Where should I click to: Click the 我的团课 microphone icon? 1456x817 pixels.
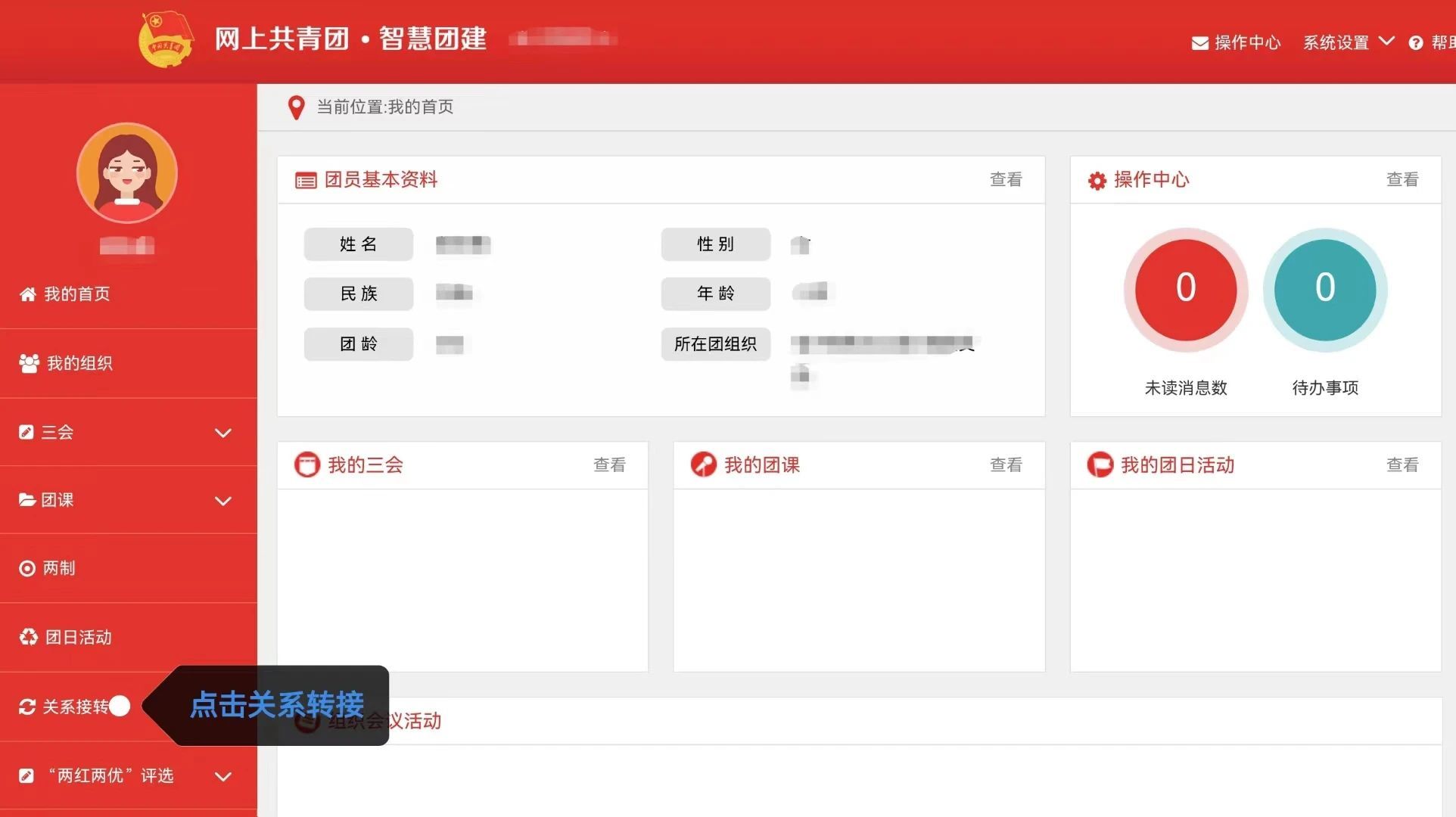[703, 464]
